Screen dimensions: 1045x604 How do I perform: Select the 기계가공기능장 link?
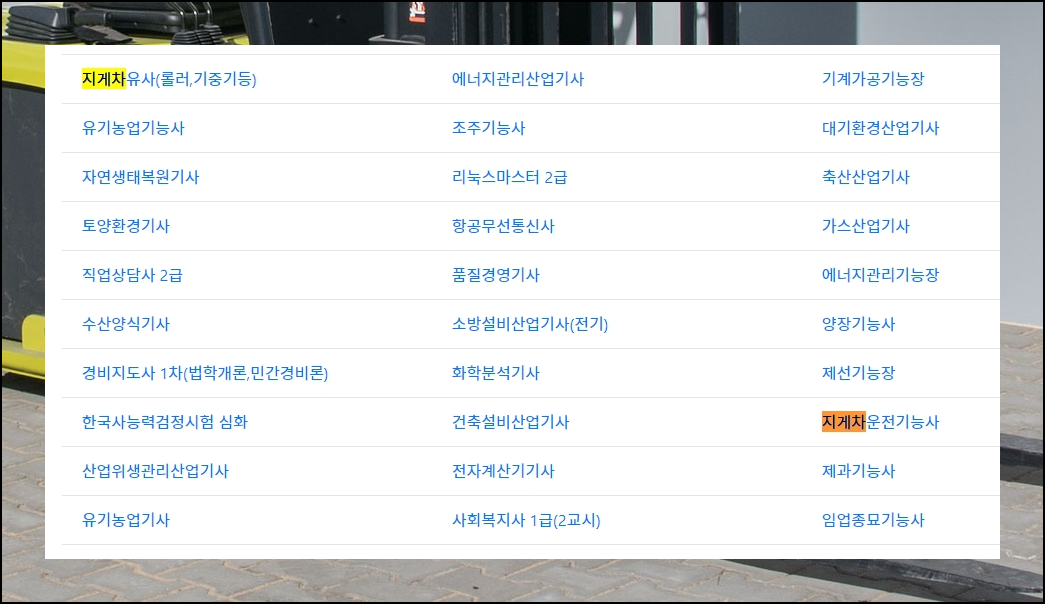pyautogui.click(x=873, y=79)
